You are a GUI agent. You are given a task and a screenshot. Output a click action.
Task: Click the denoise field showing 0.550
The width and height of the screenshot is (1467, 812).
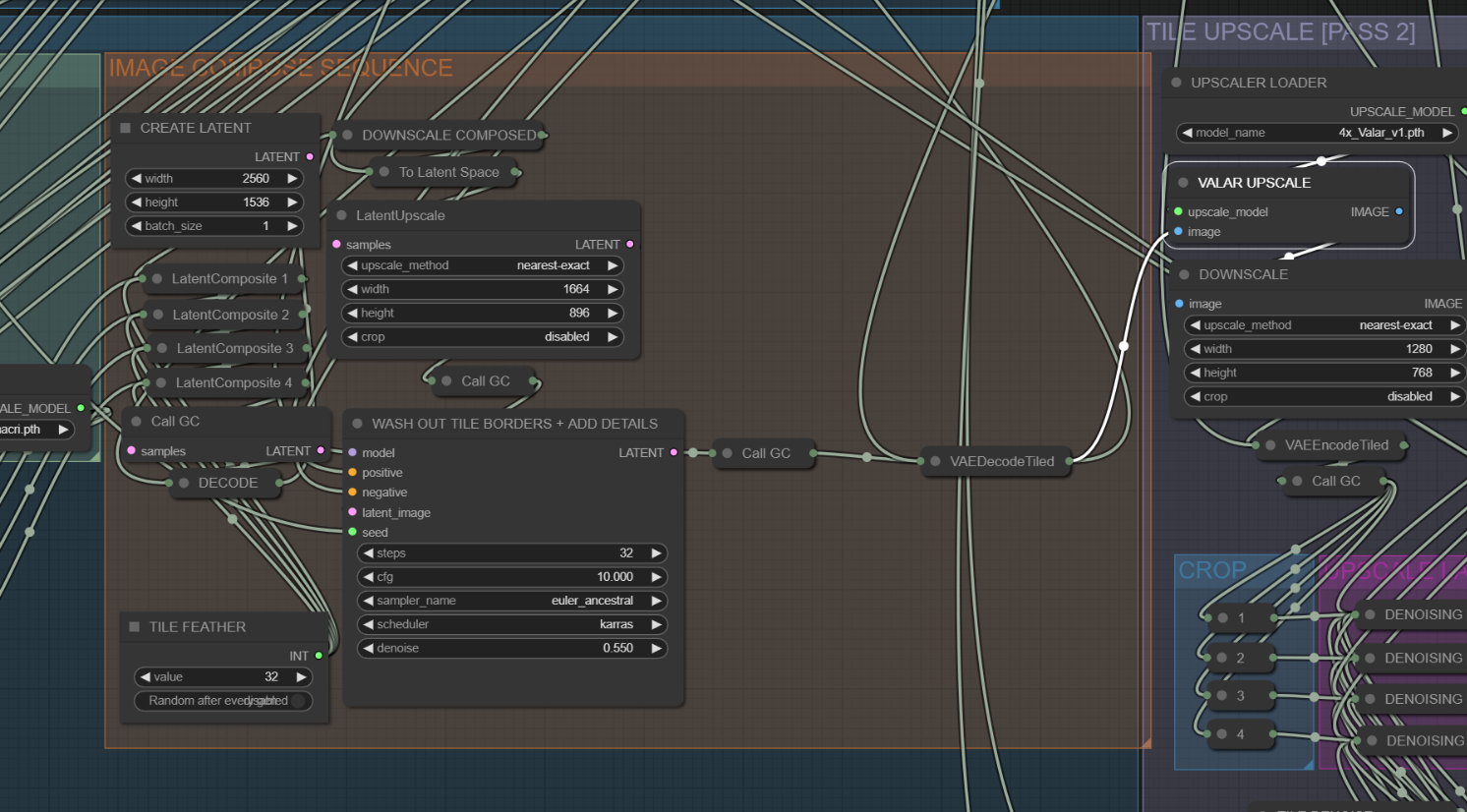click(512, 648)
